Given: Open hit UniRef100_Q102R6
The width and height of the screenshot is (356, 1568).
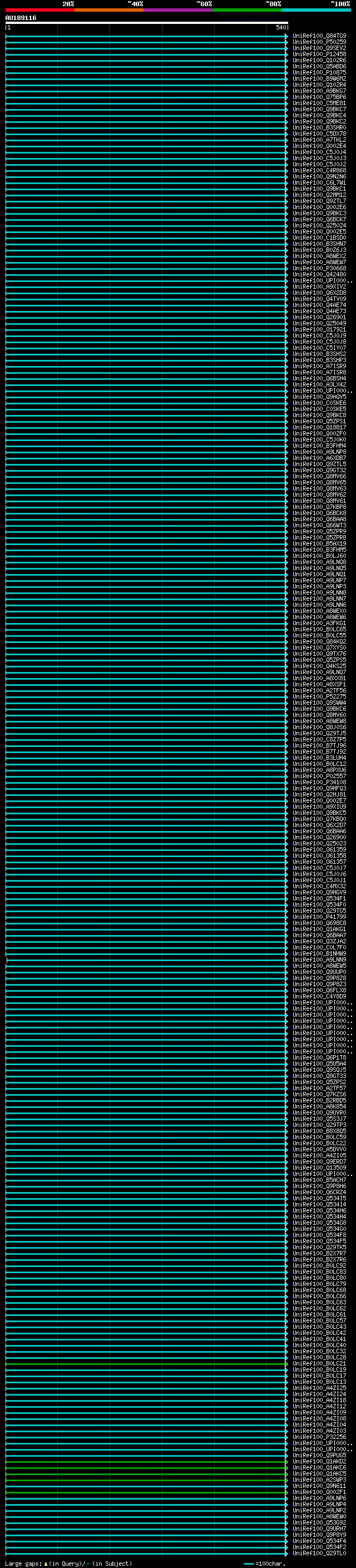Looking at the screenshot, I should [319, 60].
